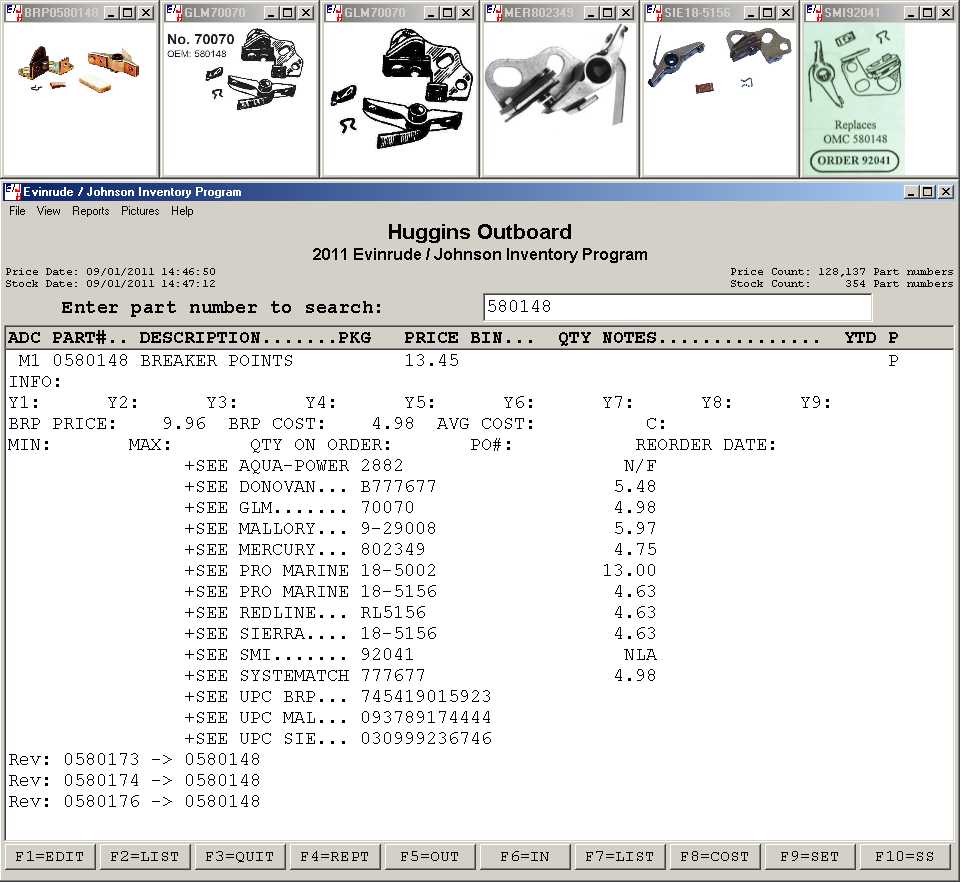Click the F9=SET button
Image resolution: width=960 pixels, height=882 pixels.
pyautogui.click(x=809, y=856)
